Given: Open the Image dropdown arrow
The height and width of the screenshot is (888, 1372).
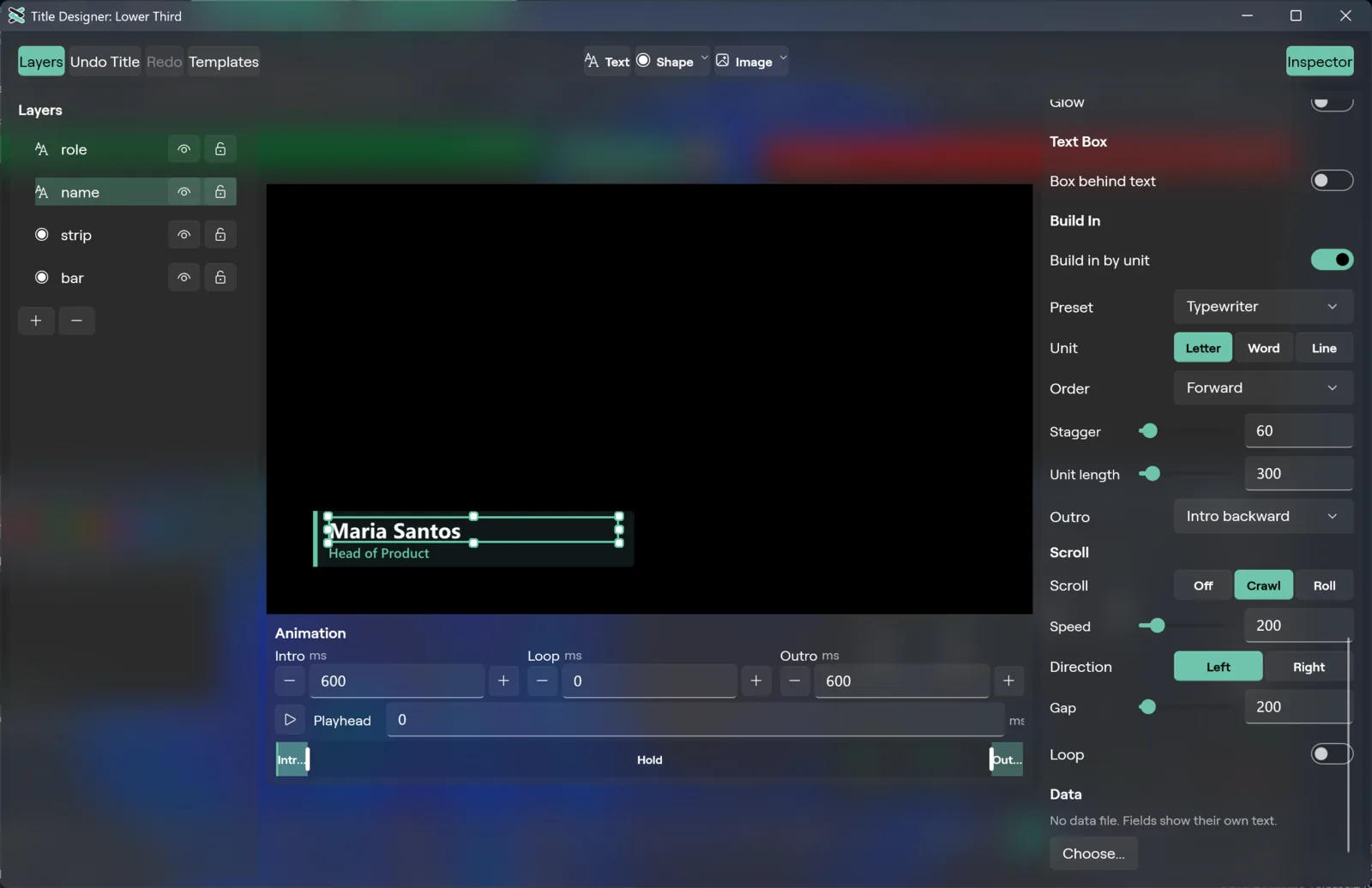Looking at the screenshot, I should tap(783, 58).
